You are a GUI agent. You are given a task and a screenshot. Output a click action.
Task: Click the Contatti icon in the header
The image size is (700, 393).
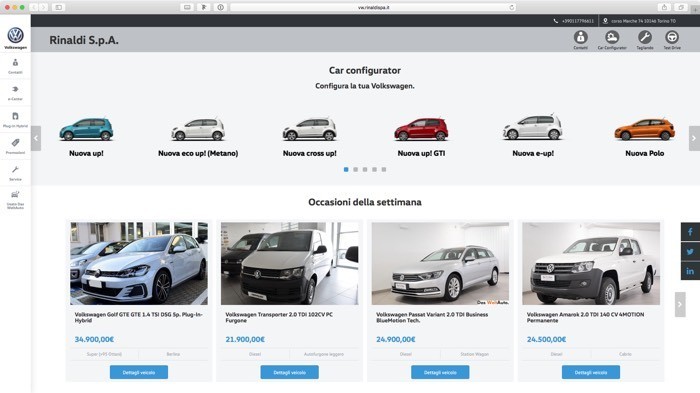(x=580, y=37)
